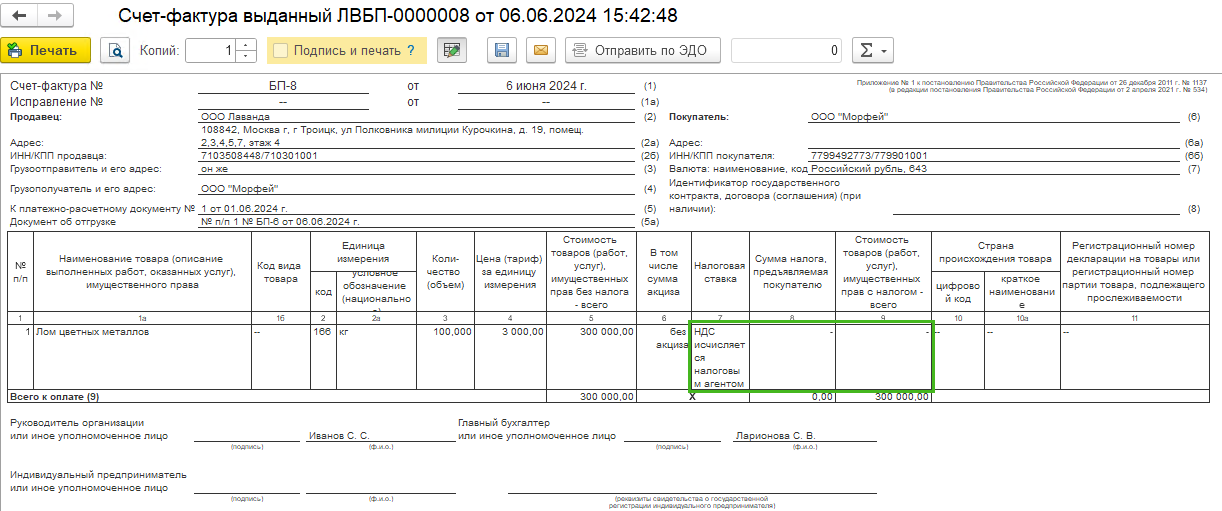This screenshot has height=511, width=1222.
Task: Click the sum value field showing 0
Action: 787,50
